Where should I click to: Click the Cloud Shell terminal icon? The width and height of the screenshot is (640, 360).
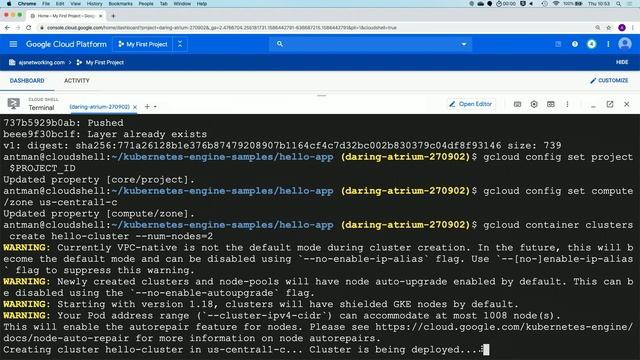13,104
